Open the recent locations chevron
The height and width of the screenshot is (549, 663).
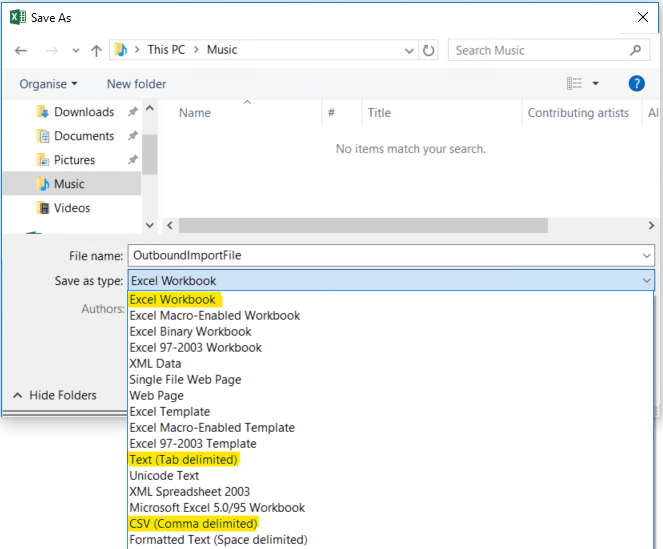(76, 51)
